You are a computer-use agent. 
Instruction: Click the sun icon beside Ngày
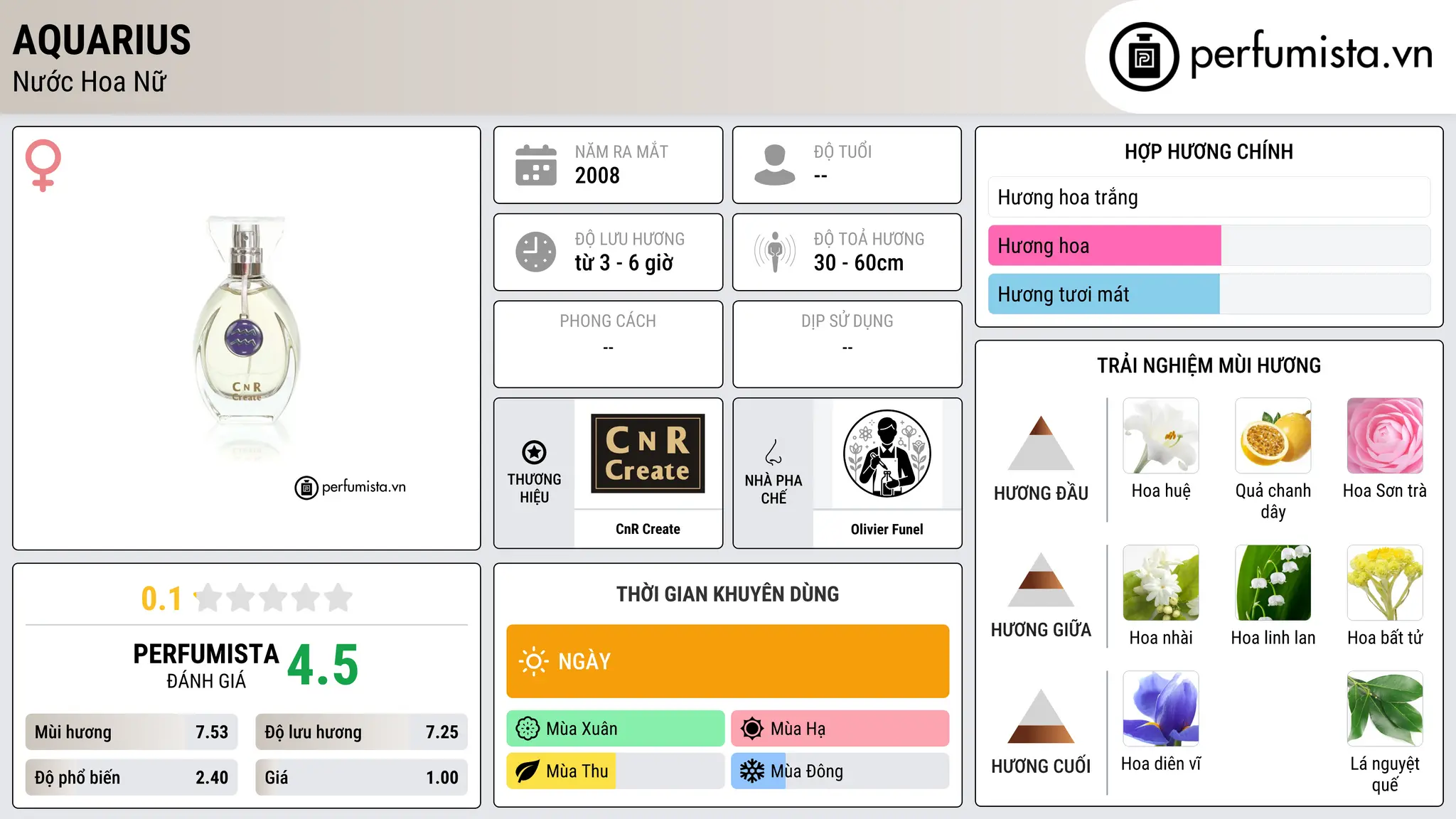(534, 661)
